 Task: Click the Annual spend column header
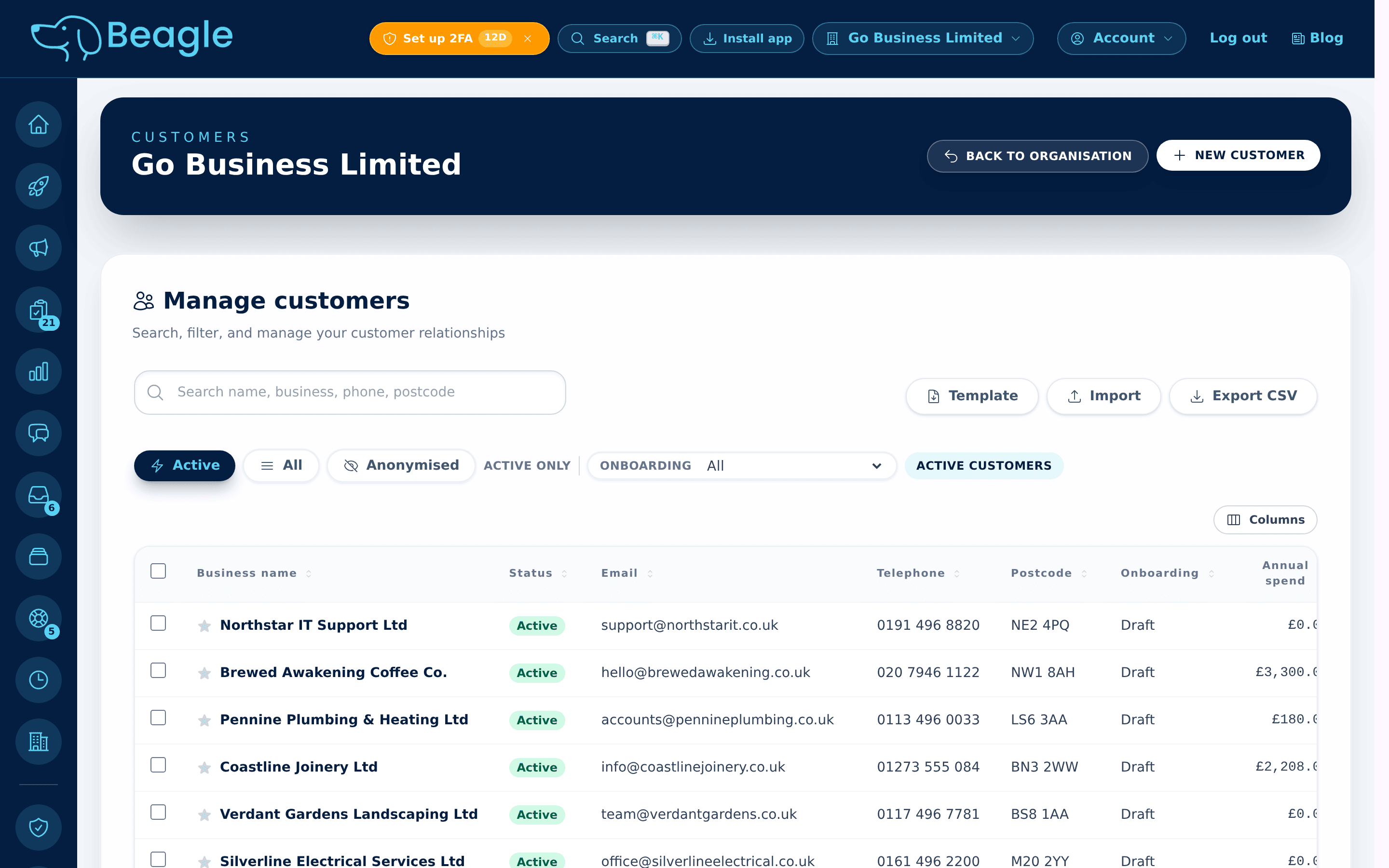coord(1284,573)
